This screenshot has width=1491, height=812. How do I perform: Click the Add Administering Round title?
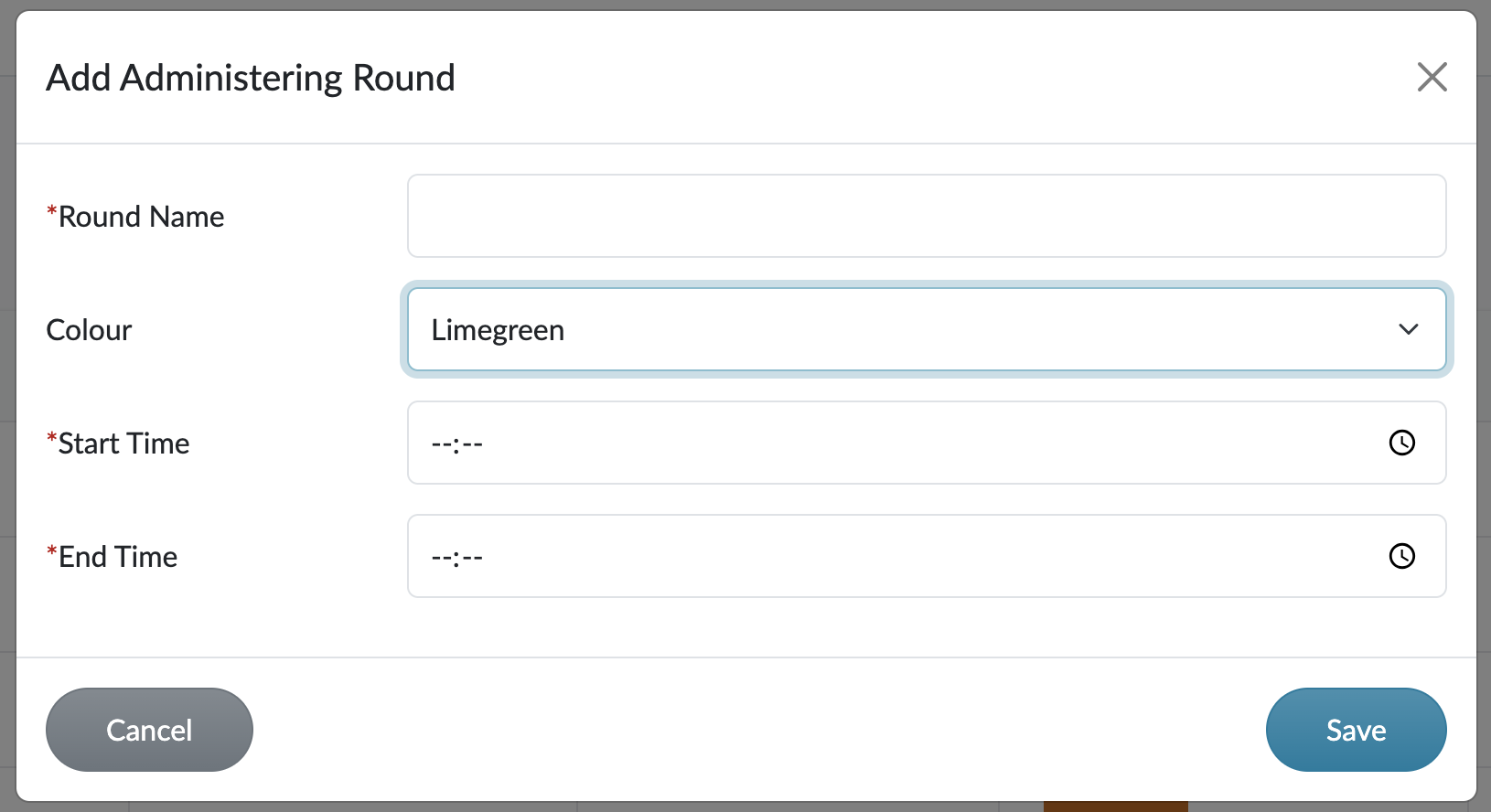click(x=251, y=78)
